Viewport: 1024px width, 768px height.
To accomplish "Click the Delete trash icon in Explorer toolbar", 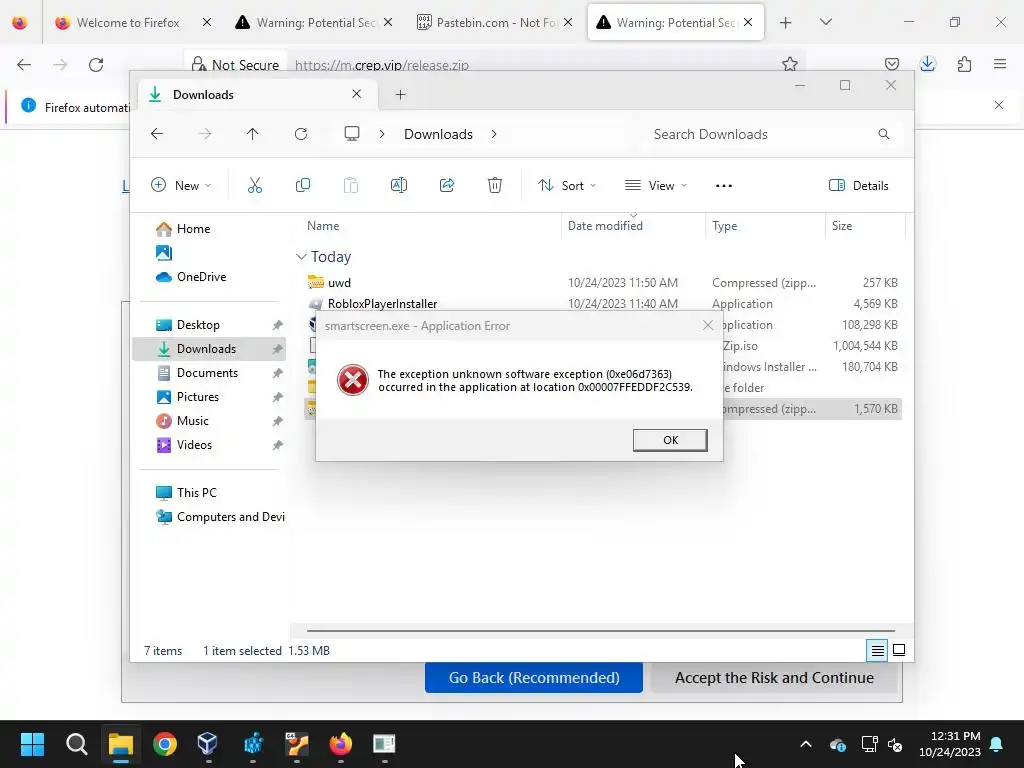I will tap(495, 185).
